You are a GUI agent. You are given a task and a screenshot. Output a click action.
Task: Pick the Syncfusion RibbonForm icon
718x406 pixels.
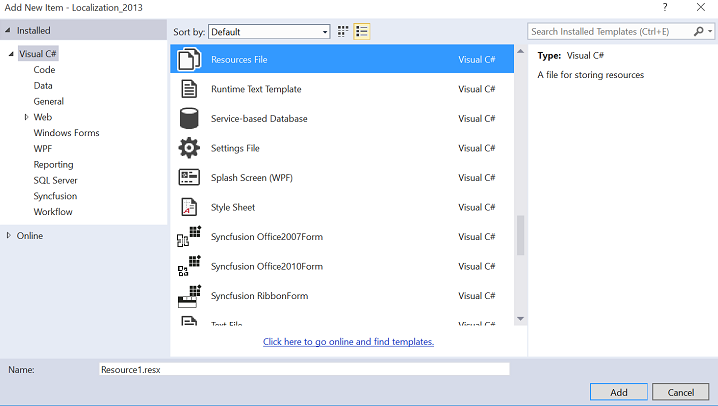[189, 296]
